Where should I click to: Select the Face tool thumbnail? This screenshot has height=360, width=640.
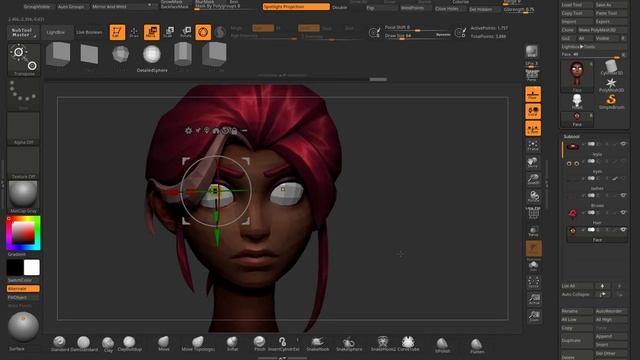577,76
